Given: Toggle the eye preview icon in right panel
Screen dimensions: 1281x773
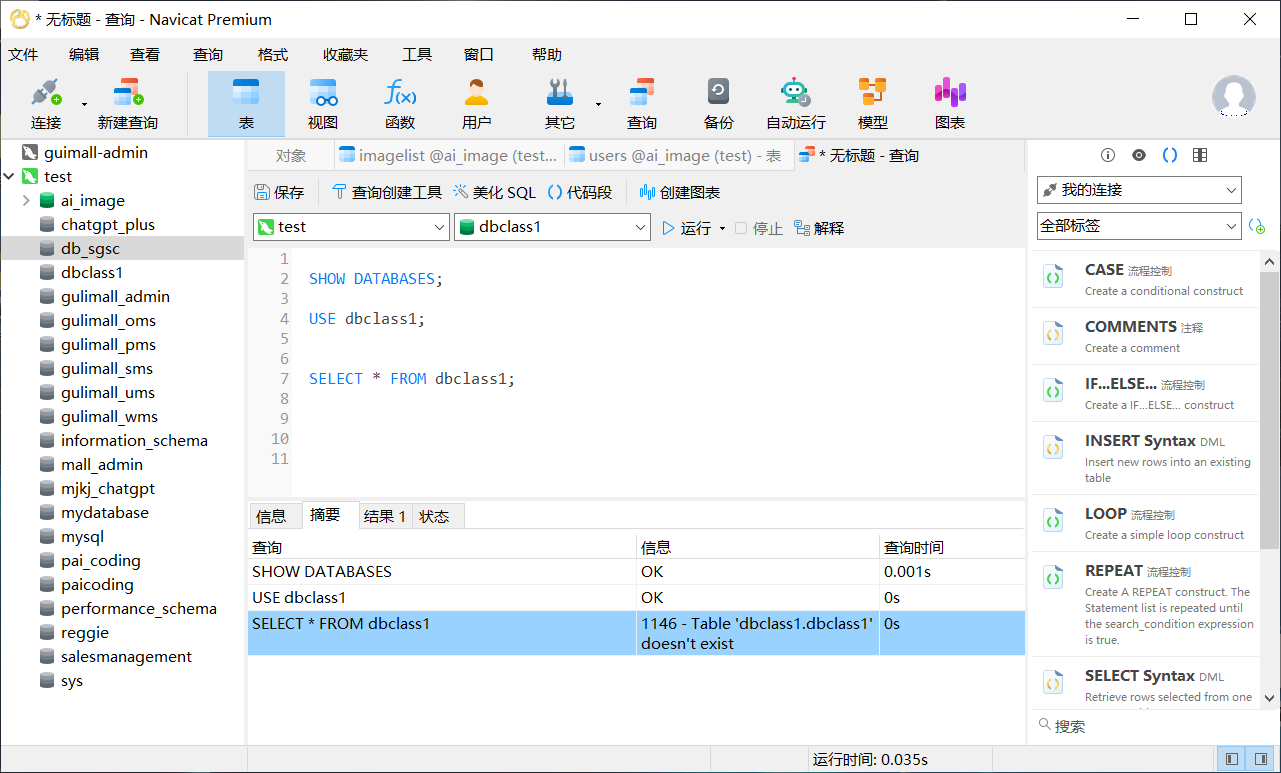Looking at the screenshot, I should click(x=1139, y=155).
